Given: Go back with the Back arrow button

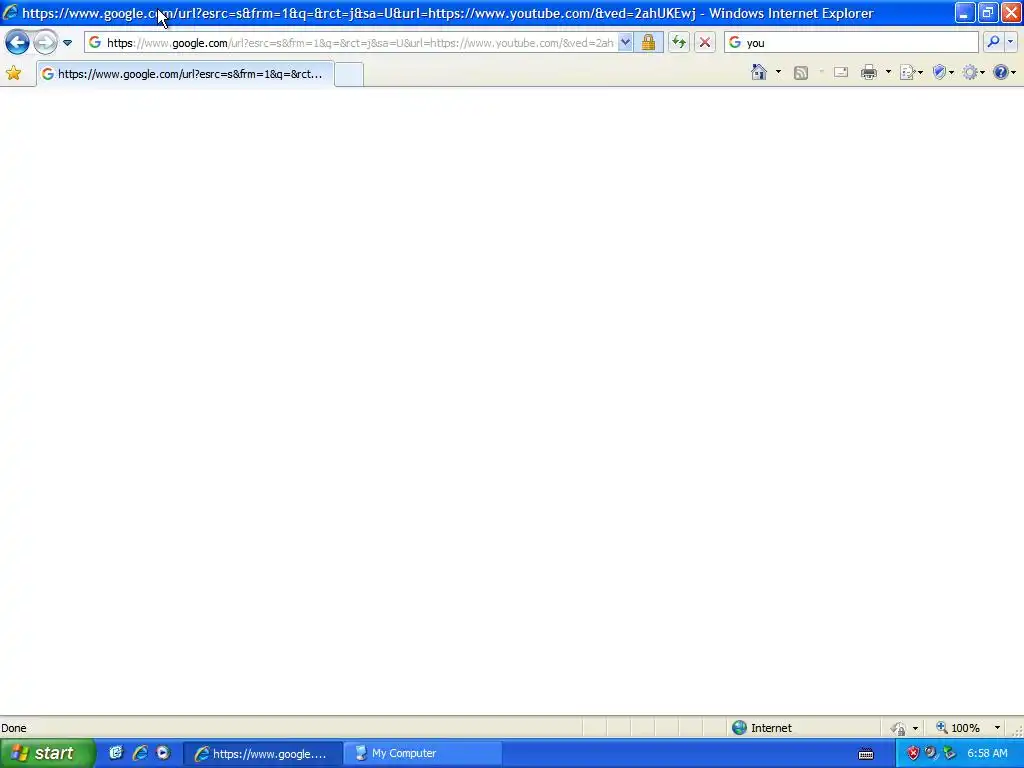Looking at the screenshot, I should pyautogui.click(x=18, y=42).
